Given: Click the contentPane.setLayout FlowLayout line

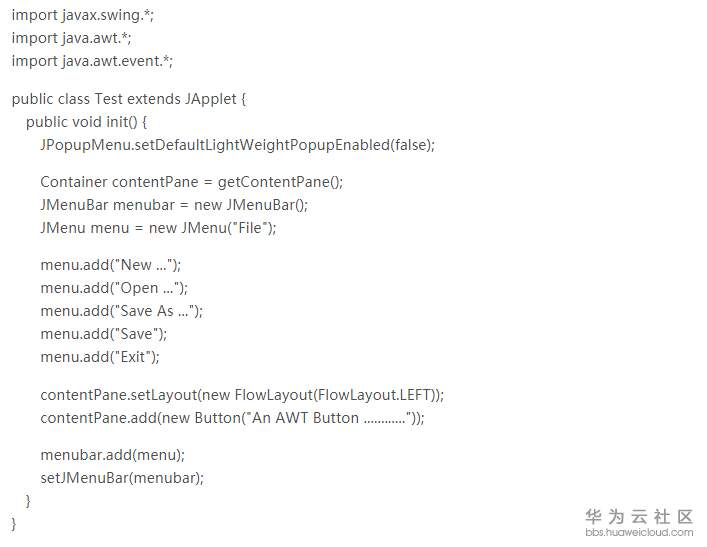Looking at the screenshot, I should point(242,394).
